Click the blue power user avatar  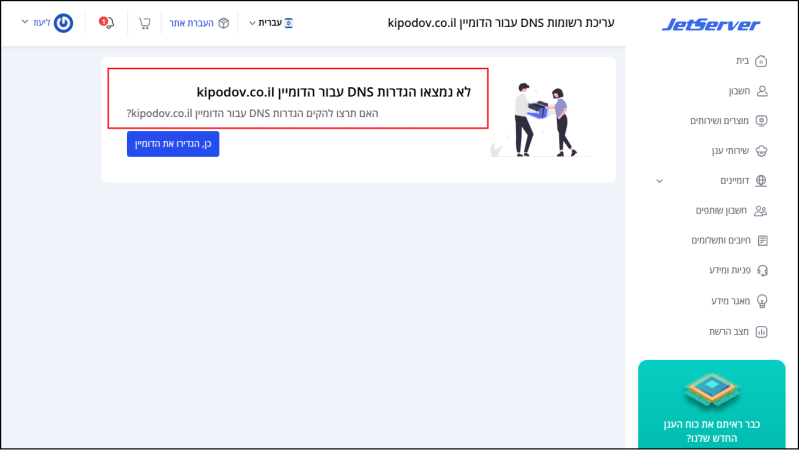click(x=64, y=23)
